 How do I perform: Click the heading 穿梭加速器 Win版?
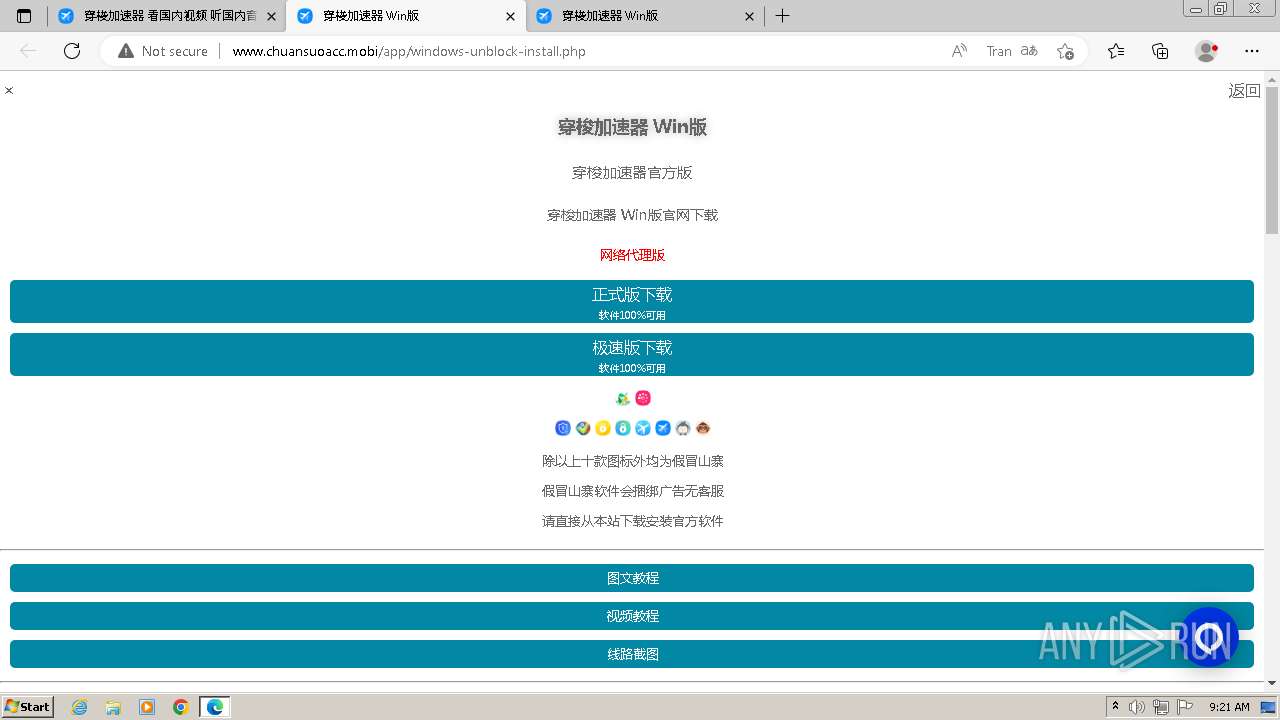click(632, 127)
